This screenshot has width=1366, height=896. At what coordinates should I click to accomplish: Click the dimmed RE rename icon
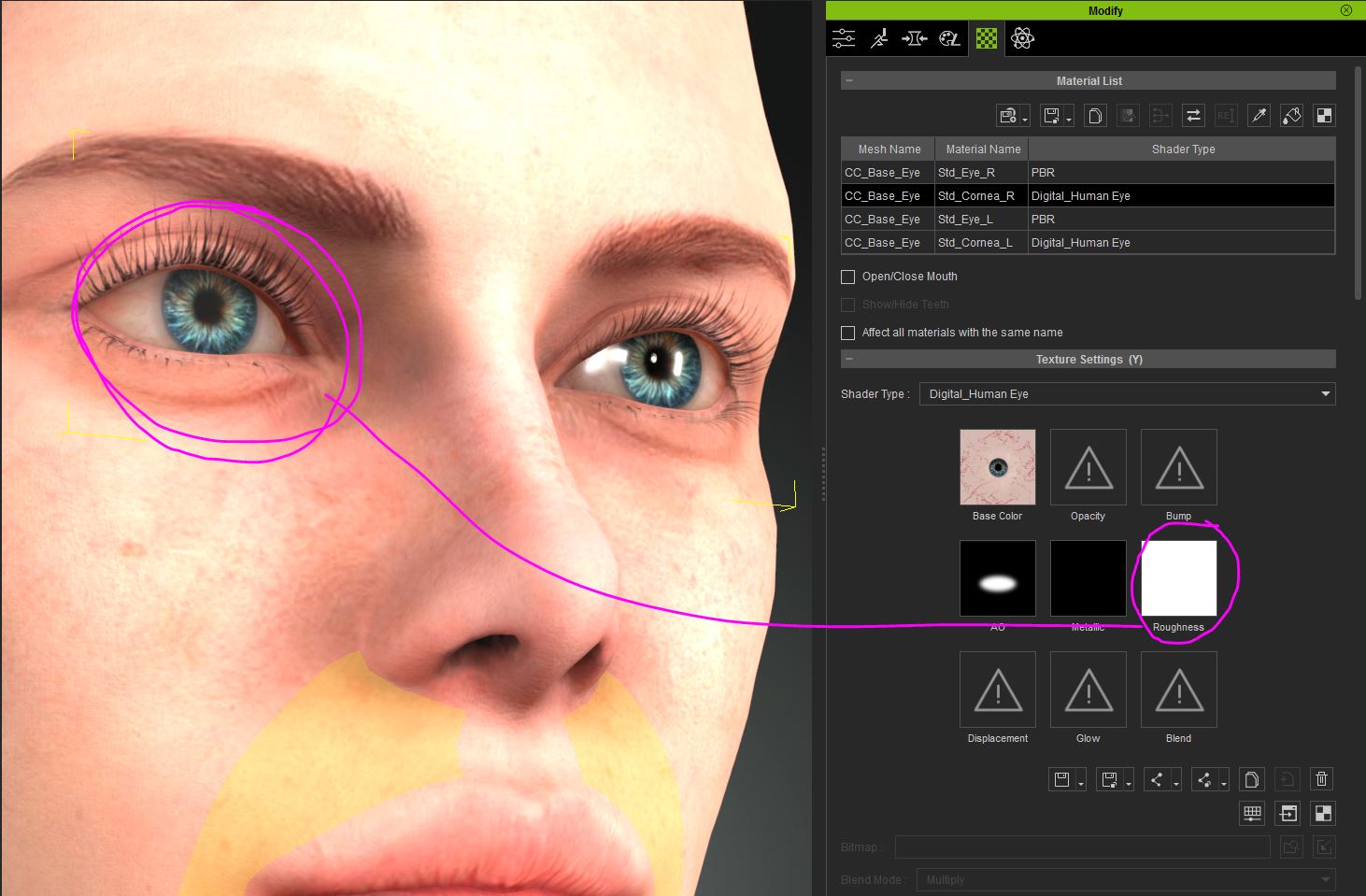coord(1226,116)
